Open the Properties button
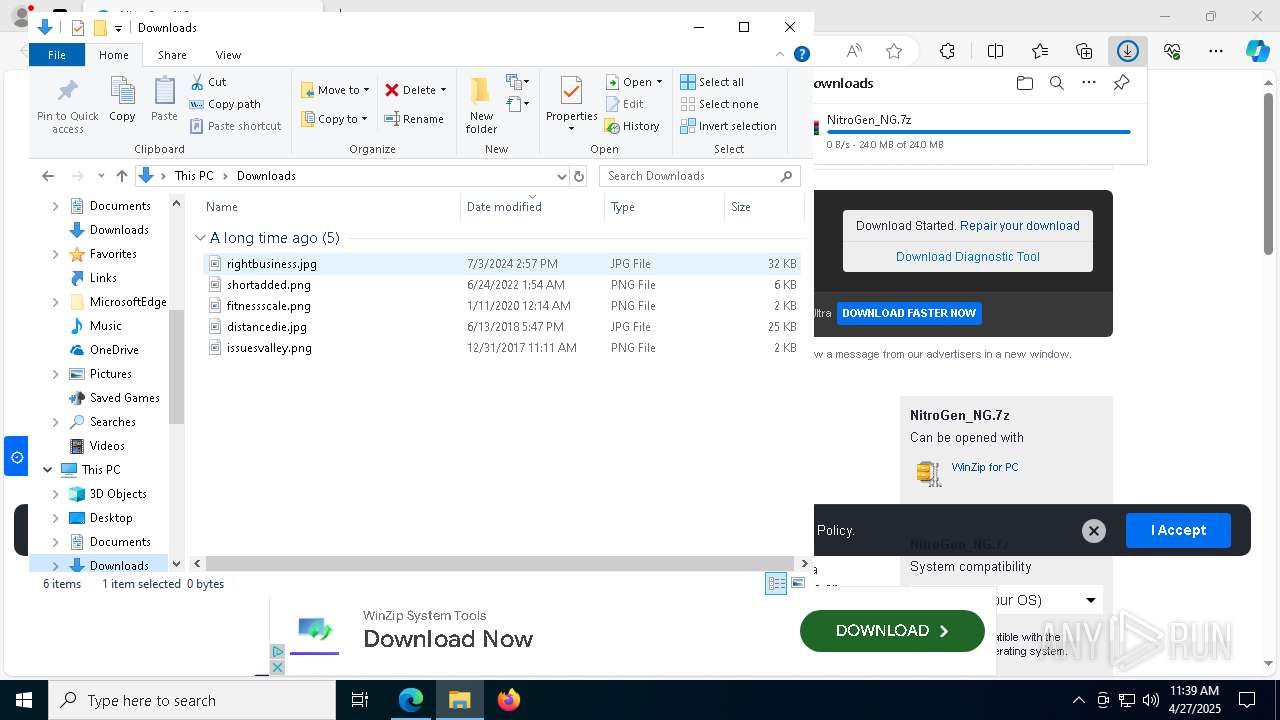The height and width of the screenshot is (720, 1280). pos(571,103)
